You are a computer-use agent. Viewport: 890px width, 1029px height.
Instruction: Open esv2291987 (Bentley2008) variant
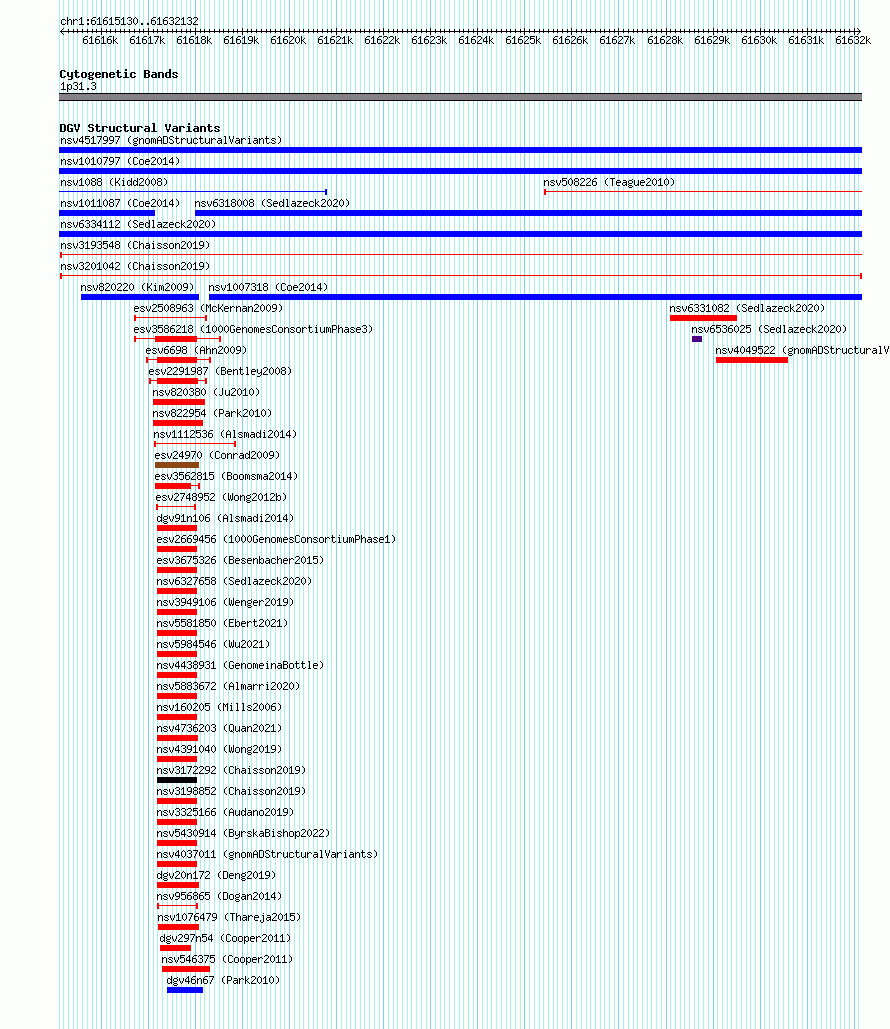pyautogui.click(x=220, y=371)
